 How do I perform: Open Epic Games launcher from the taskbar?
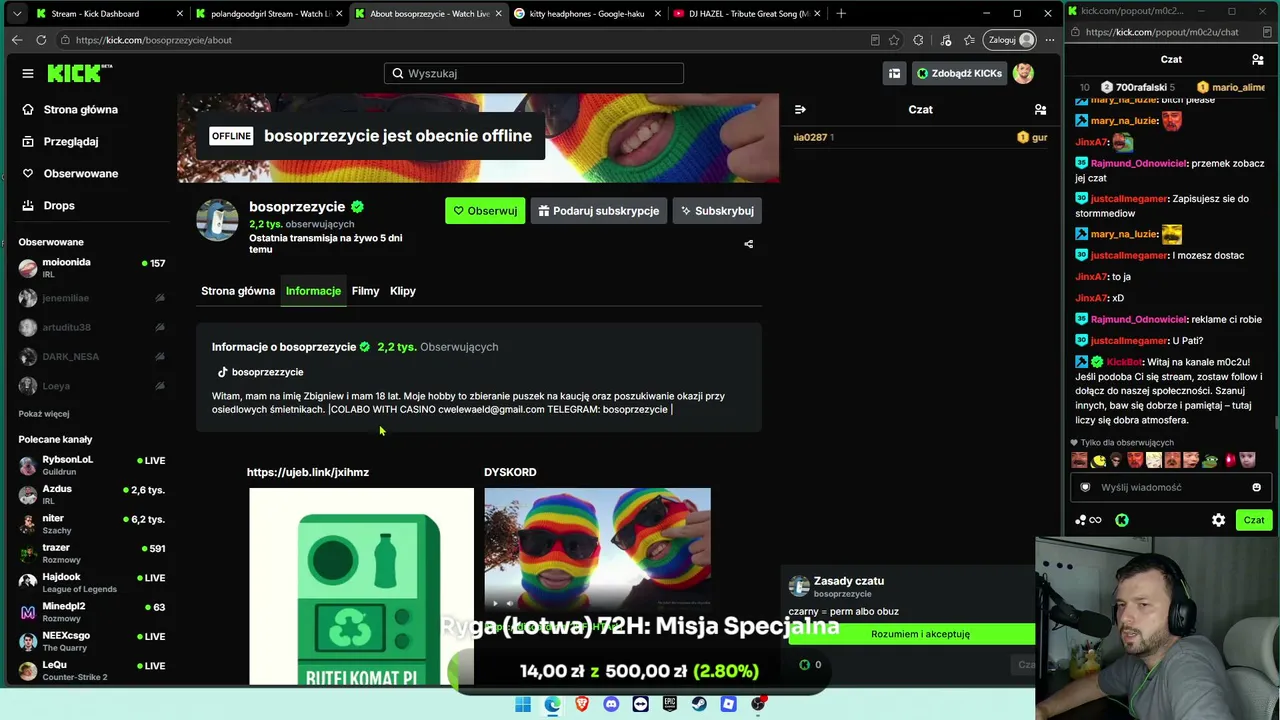click(x=670, y=704)
